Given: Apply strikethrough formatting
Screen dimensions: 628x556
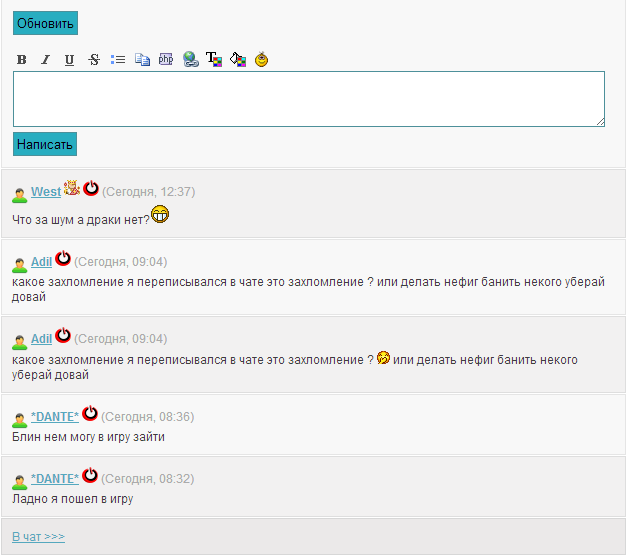Looking at the screenshot, I should coord(94,60).
